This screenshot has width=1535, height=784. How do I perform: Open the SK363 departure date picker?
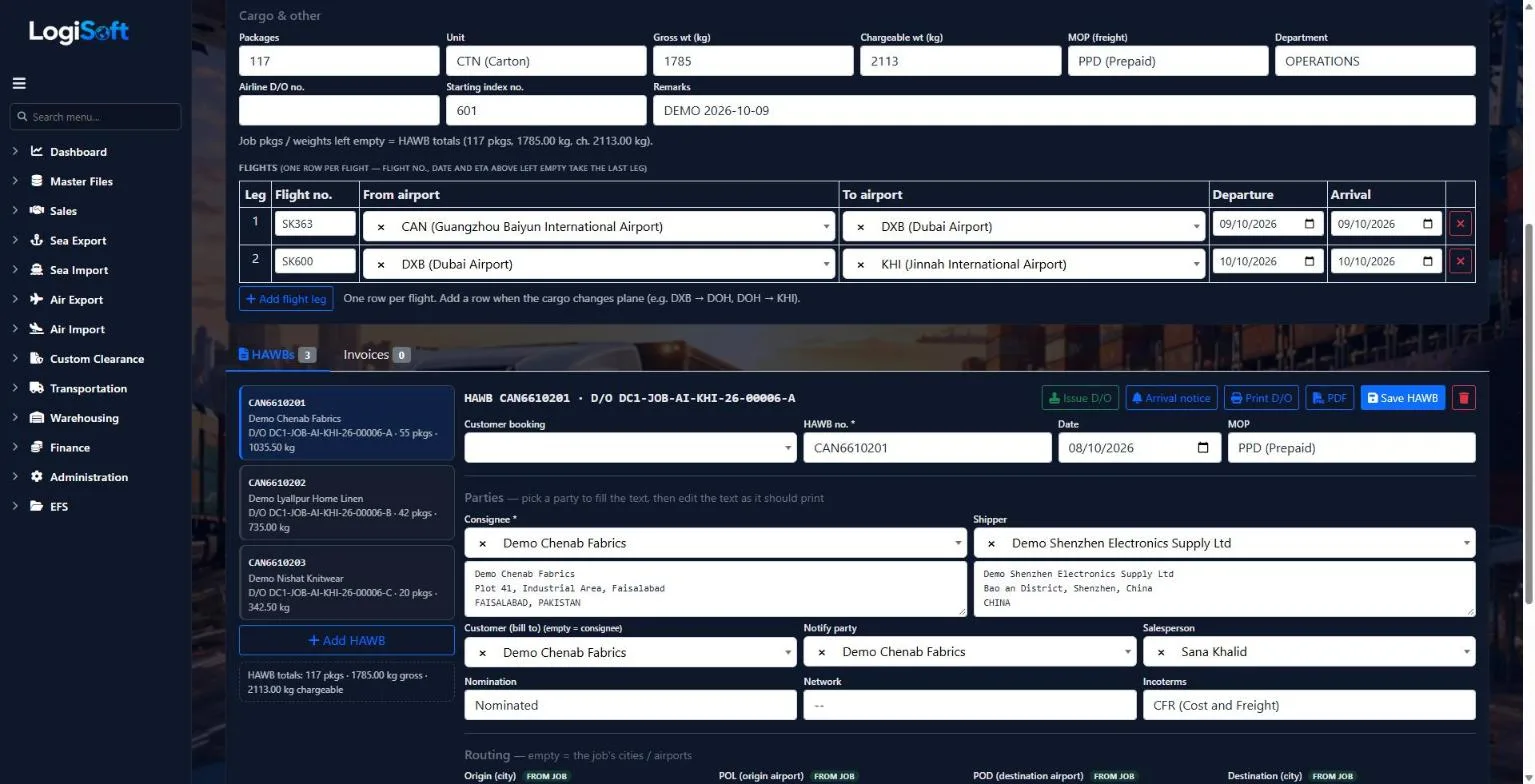tap(1309, 224)
